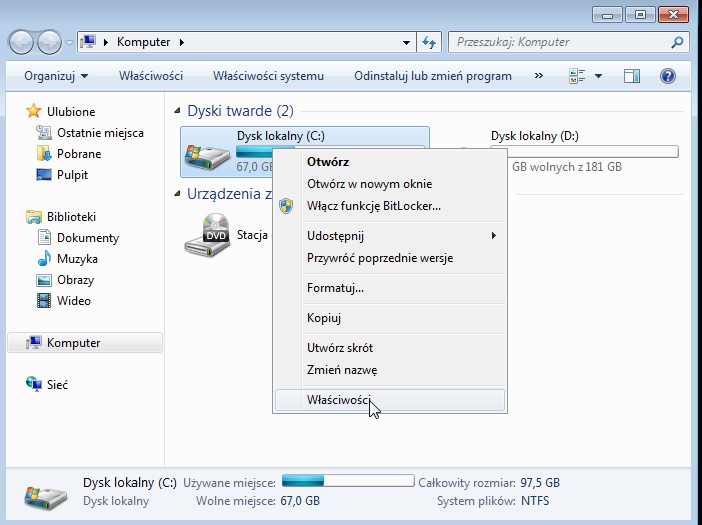This screenshot has width=702, height=525.
Task: Click the BitLocker shield icon
Action: pos(286,206)
